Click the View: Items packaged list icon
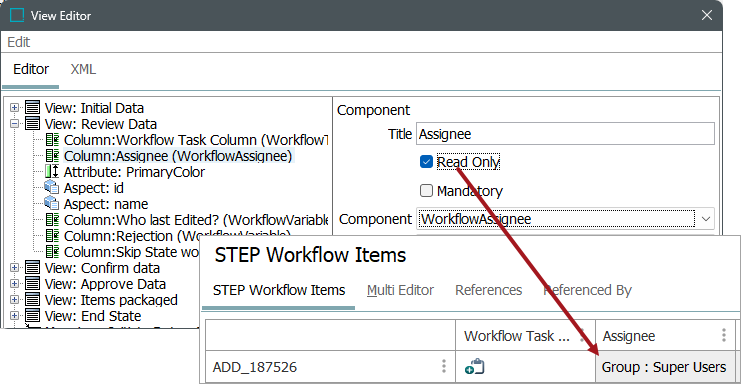This screenshot has height=384, width=741. tap(32, 300)
